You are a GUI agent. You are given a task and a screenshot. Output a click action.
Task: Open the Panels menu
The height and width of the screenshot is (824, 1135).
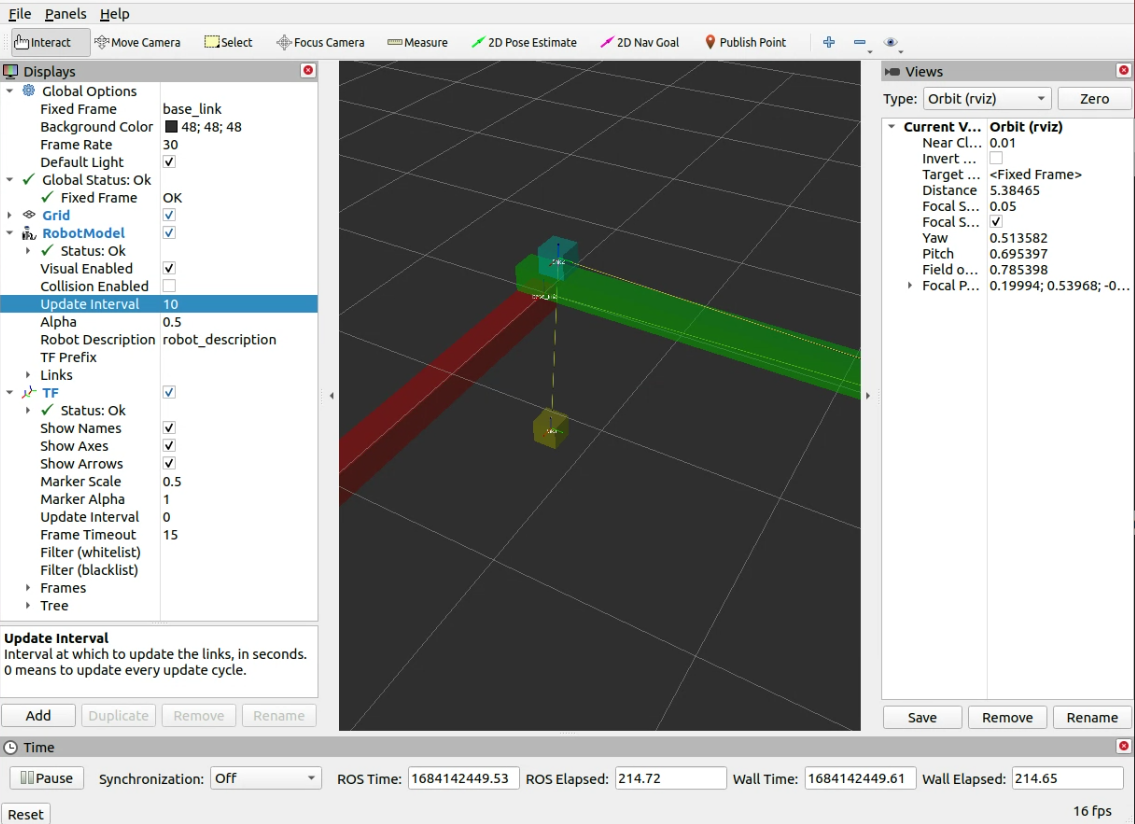coord(65,14)
